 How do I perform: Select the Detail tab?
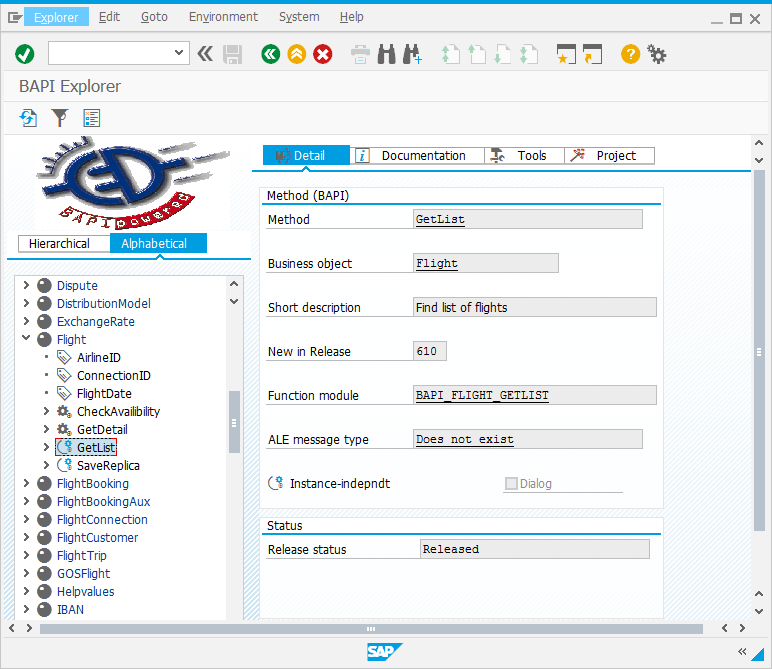(306, 156)
